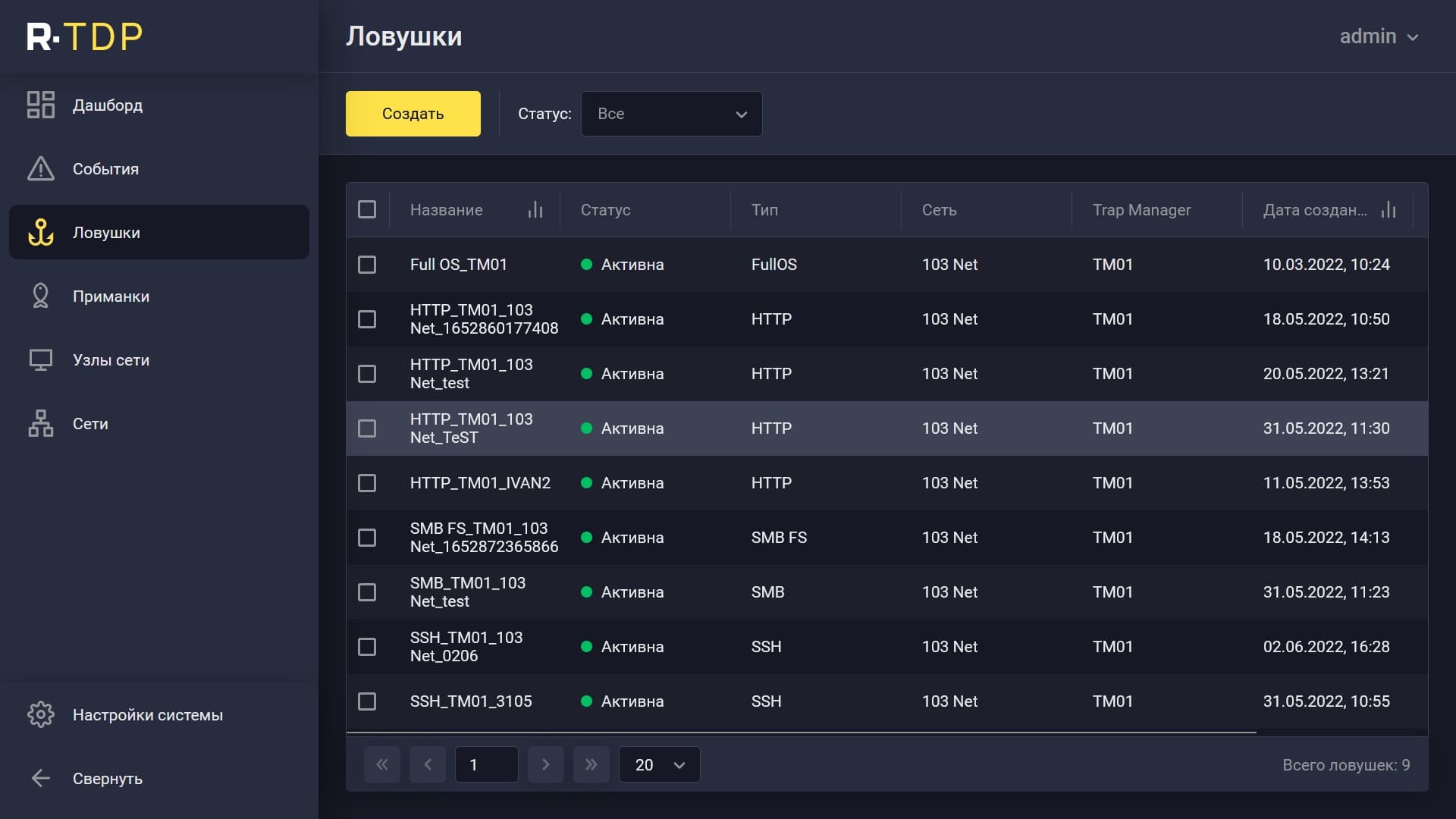The image size is (1456, 819).
Task: Click green status dot of HTTP_TM01_IVAN2
Action: click(586, 483)
